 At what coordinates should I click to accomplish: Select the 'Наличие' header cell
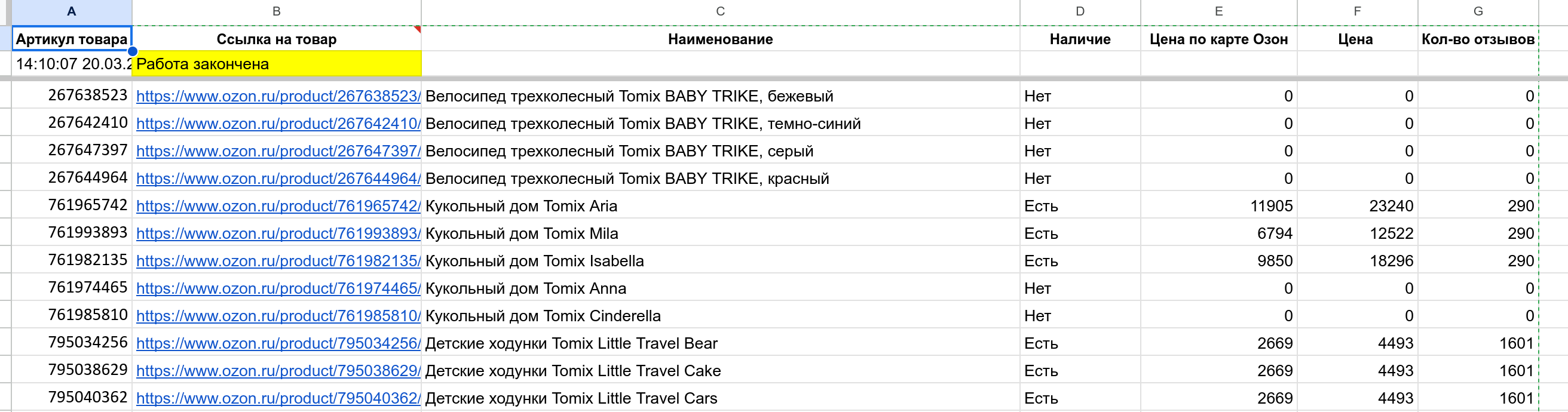coord(1080,39)
